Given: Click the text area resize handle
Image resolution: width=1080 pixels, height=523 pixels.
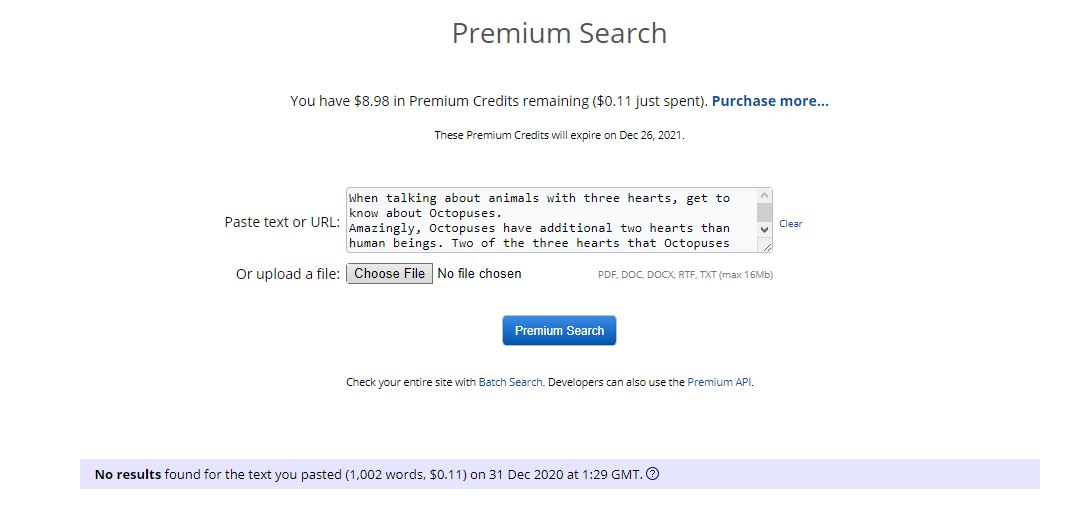Looking at the screenshot, I should click(x=765, y=246).
